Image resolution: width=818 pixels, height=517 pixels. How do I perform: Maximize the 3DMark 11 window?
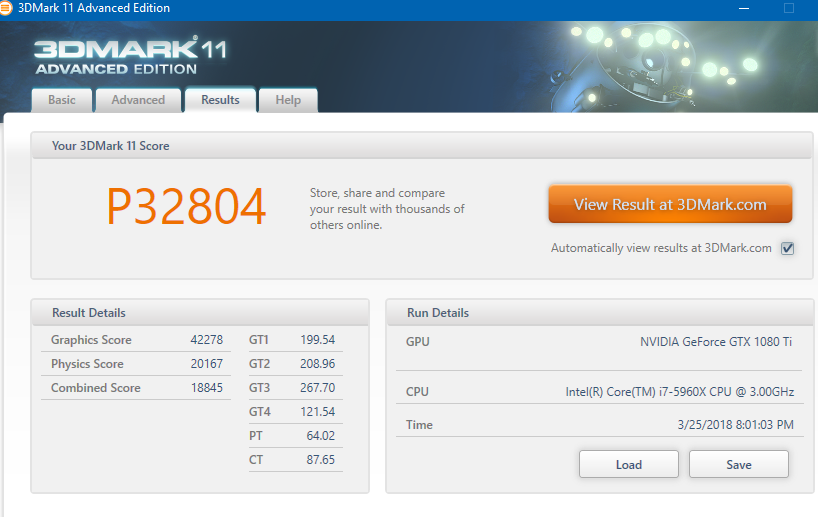789,8
